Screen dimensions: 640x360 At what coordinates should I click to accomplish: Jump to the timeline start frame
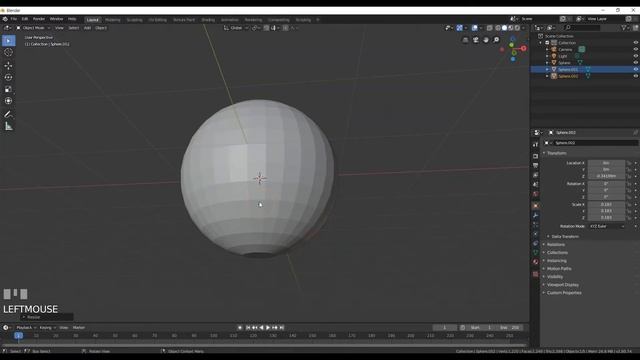[x=248, y=328]
